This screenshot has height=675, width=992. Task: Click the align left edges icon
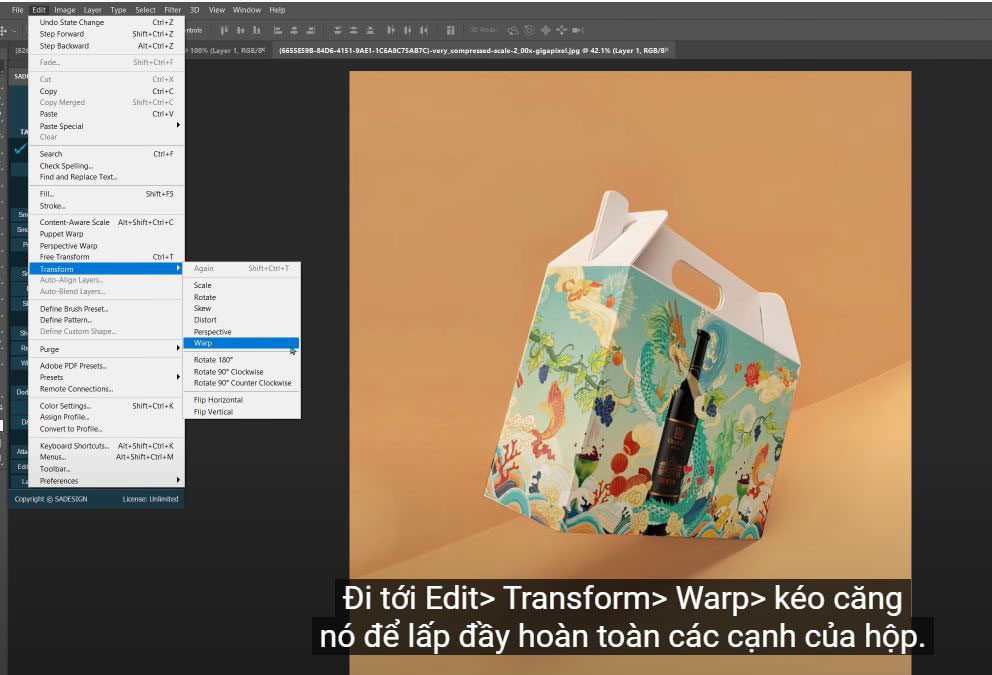point(278,30)
